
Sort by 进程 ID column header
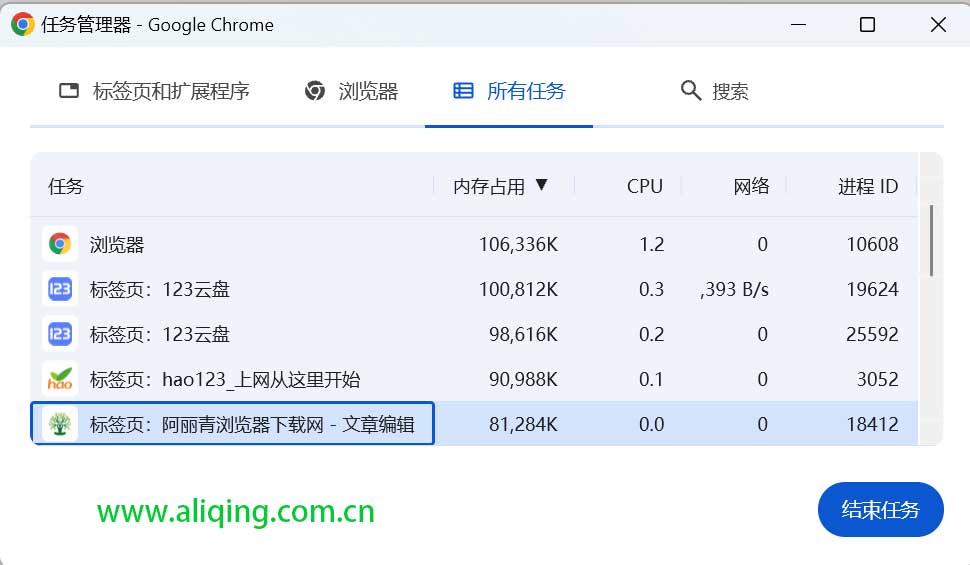pos(868,186)
